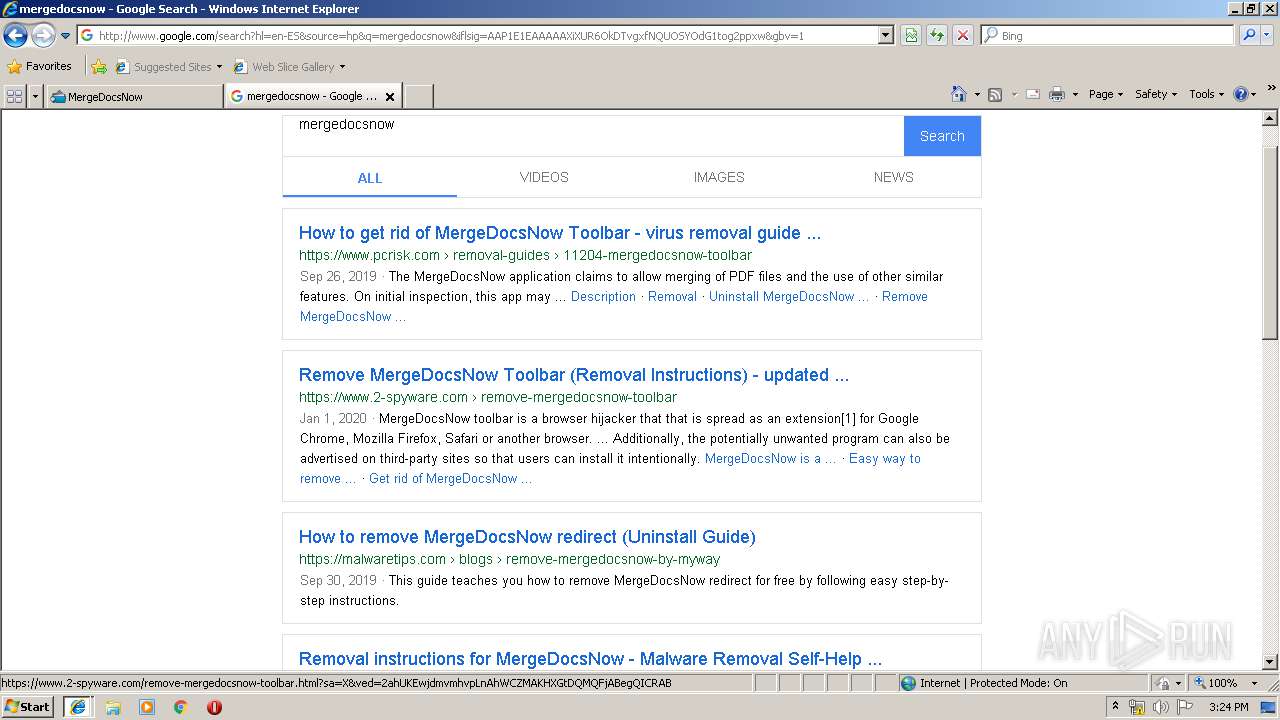This screenshot has width=1280, height=720.
Task: Click the Quick Tabs grid icon
Action: click(14, 96)
